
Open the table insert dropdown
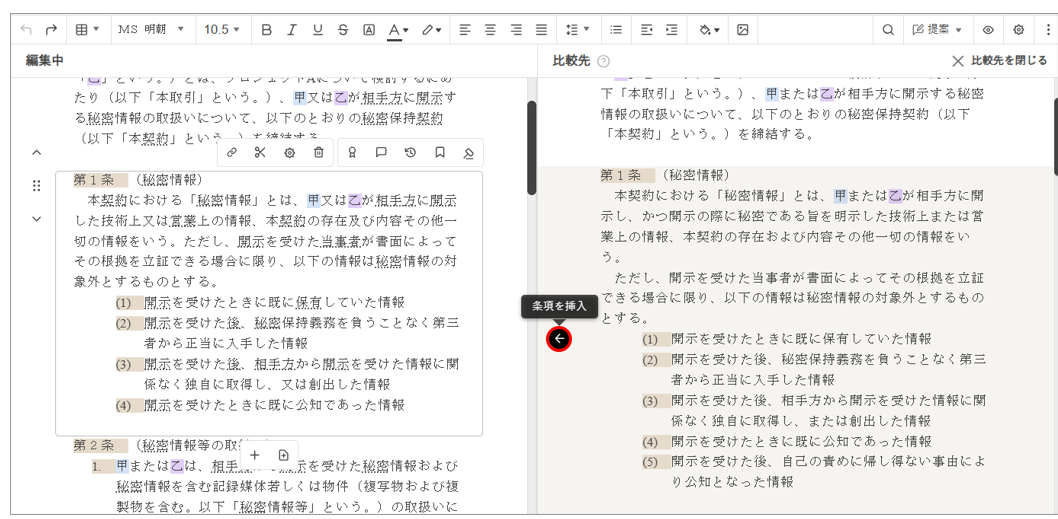coord(87,30)
